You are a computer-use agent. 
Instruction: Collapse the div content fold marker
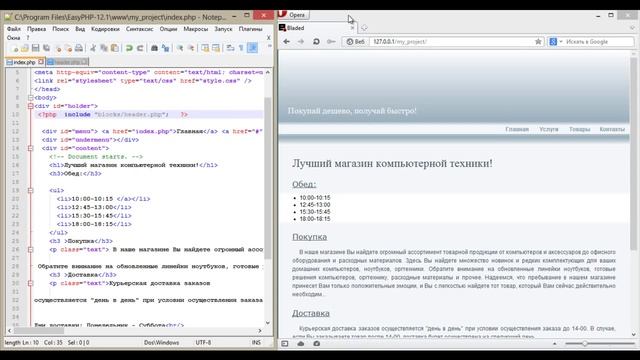point(31,148)
